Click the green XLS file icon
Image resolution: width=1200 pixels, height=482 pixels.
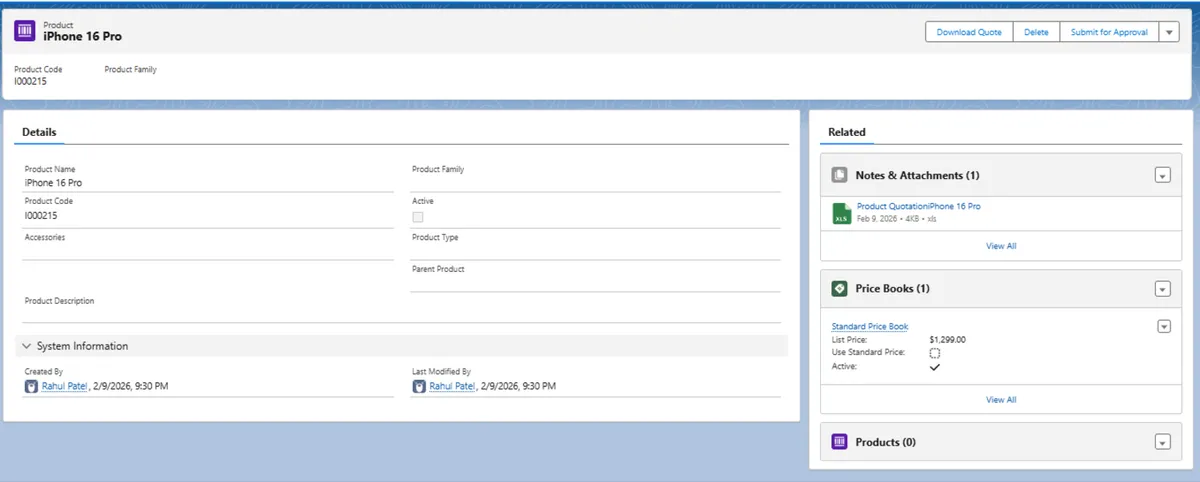click(841, 212)
